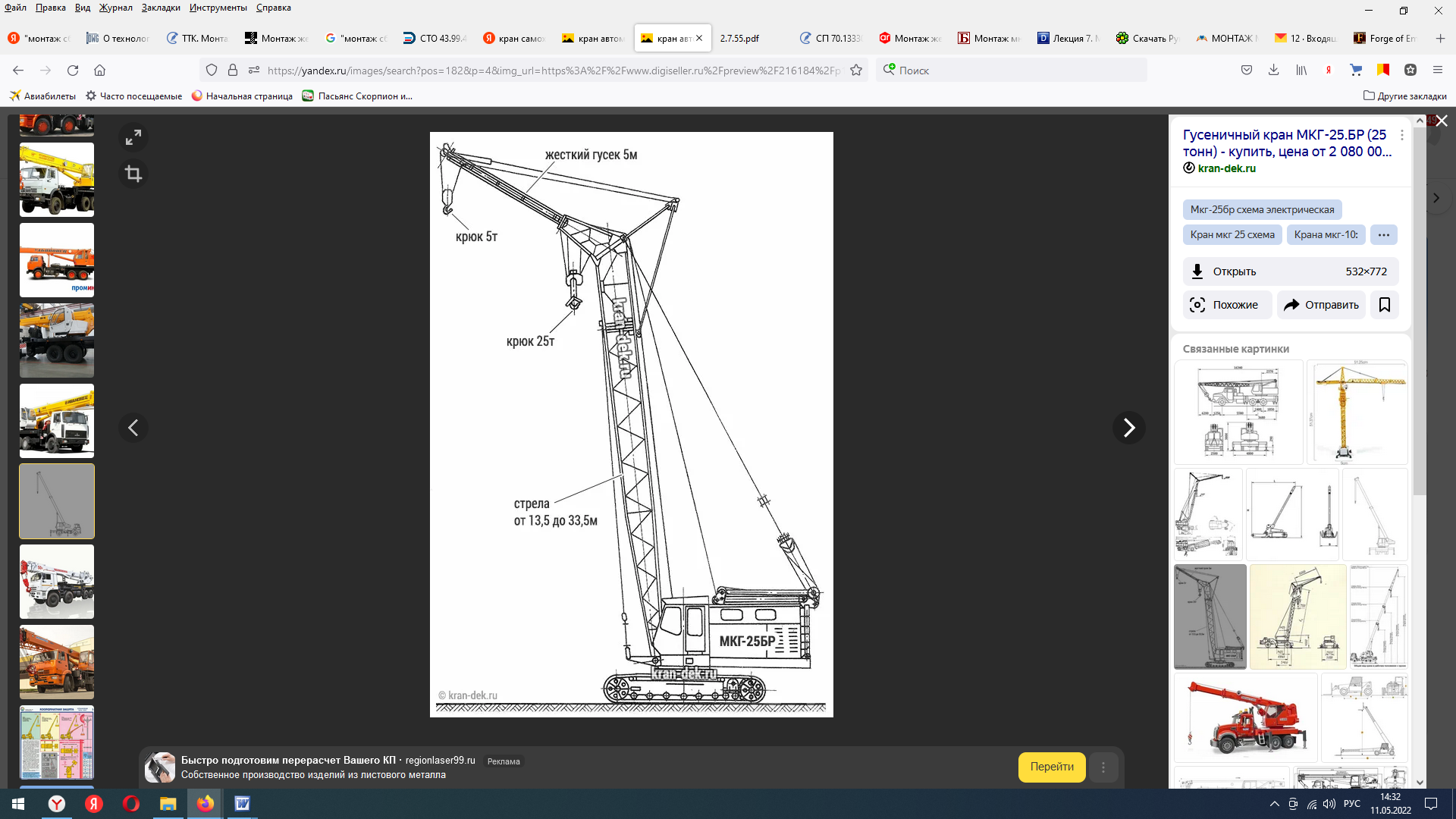The image size is (1456, 819).
Task: Click the Перейти ad button
Action: [1052, 767]
